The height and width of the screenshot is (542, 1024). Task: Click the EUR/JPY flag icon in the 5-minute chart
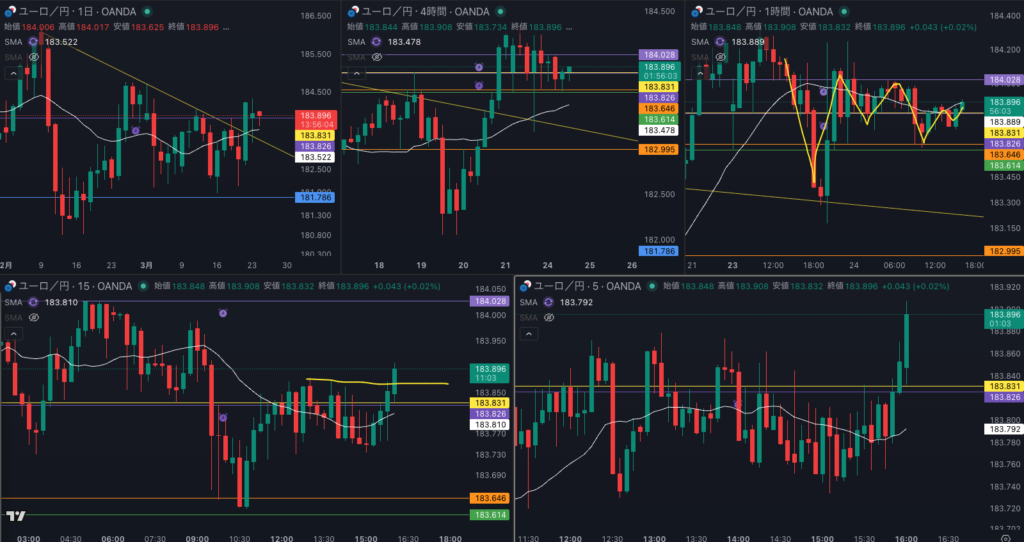coord(525,286)
